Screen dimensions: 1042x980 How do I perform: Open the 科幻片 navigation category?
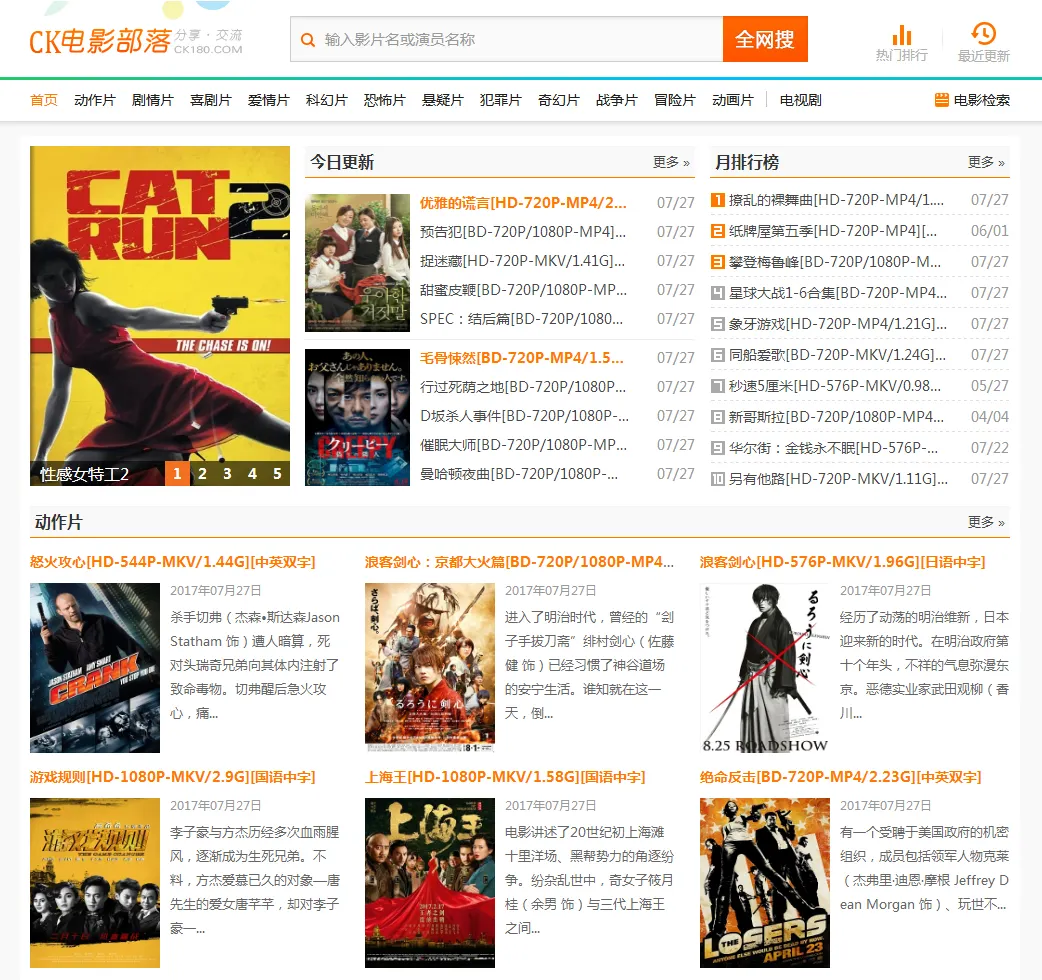tap(327, 100)
